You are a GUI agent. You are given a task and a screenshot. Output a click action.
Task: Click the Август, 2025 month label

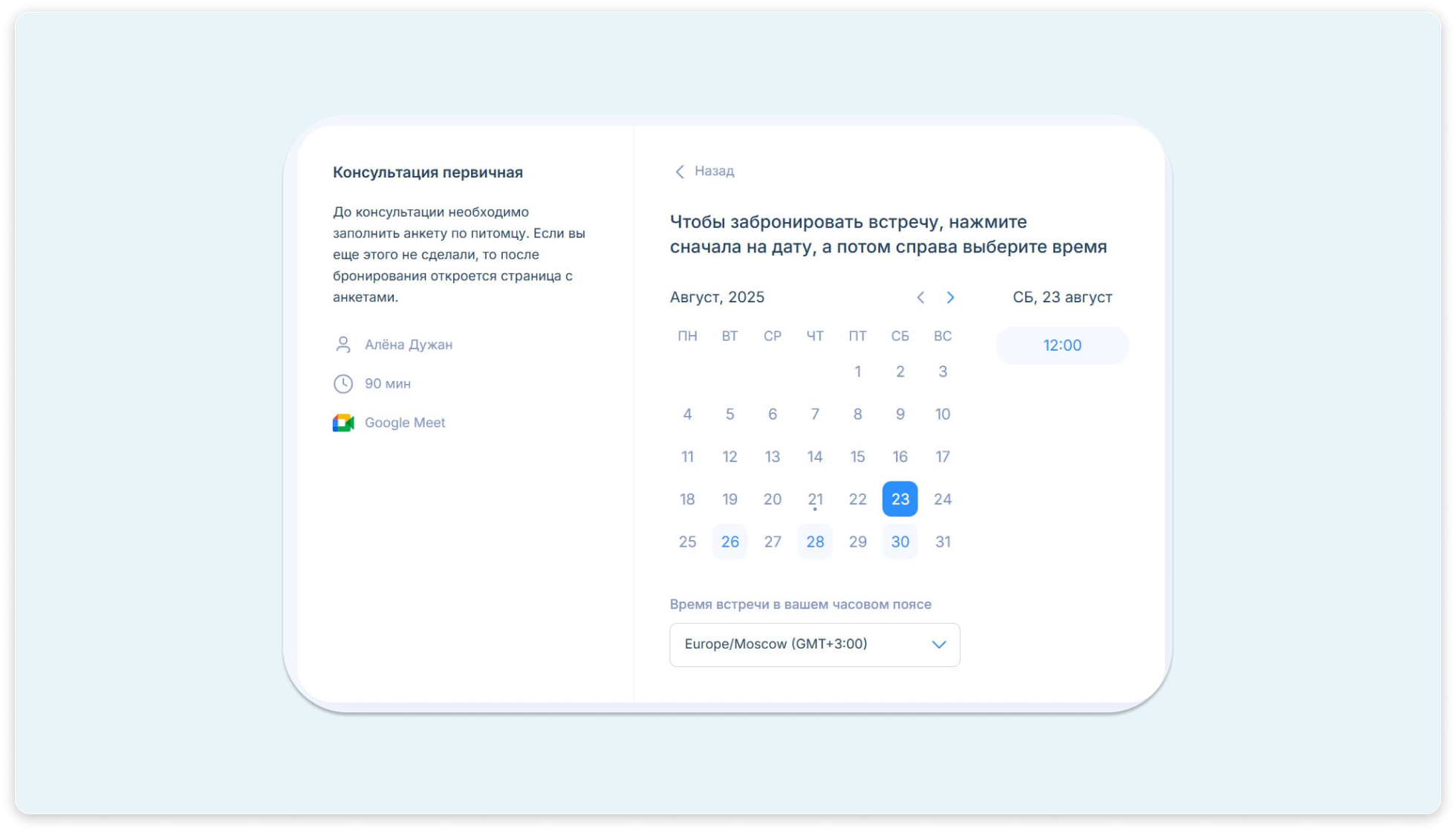click(717, 297)
